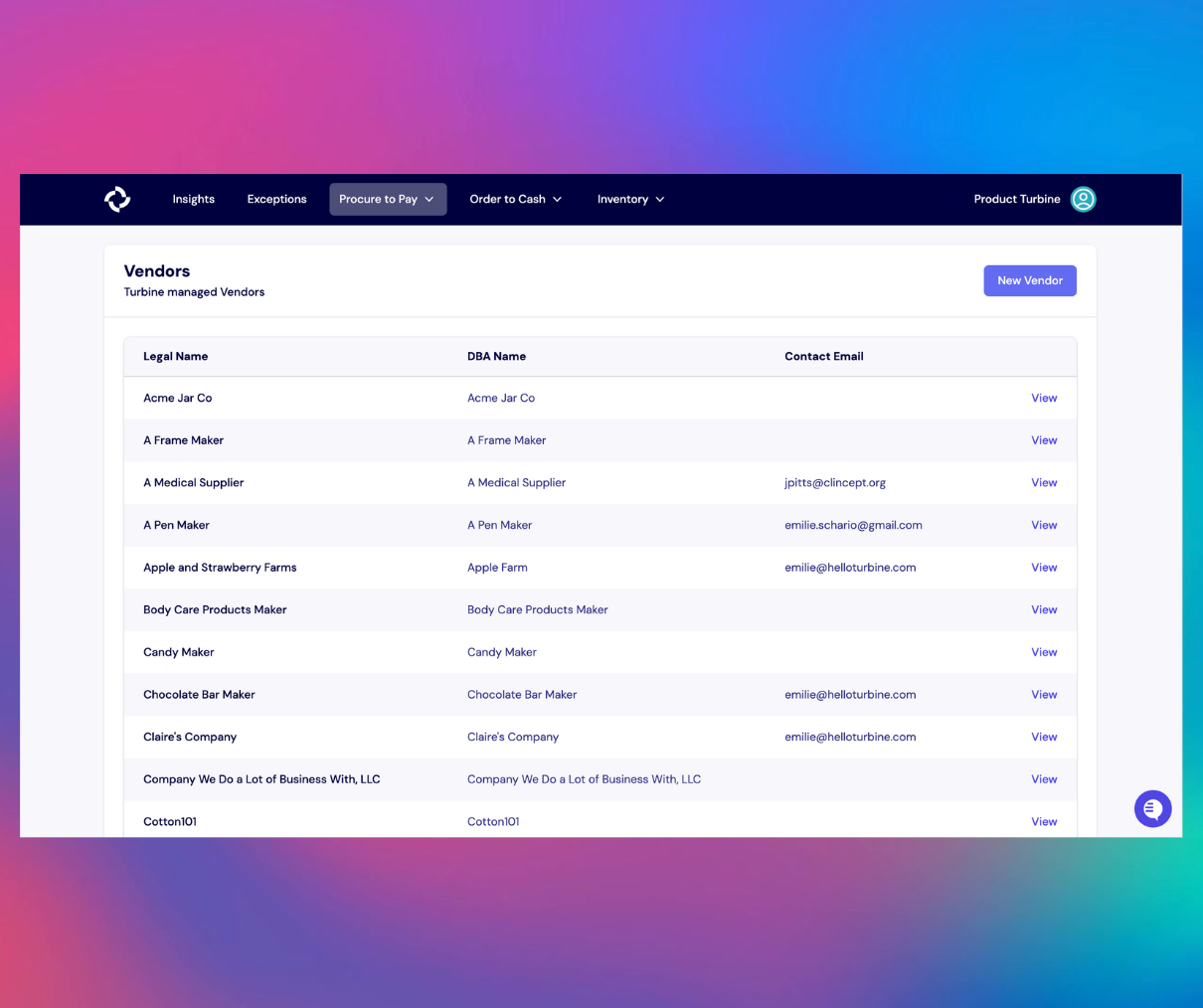
Task: Open the chat support bubble
Action: pyautogui.click(x=1152, y=808)
